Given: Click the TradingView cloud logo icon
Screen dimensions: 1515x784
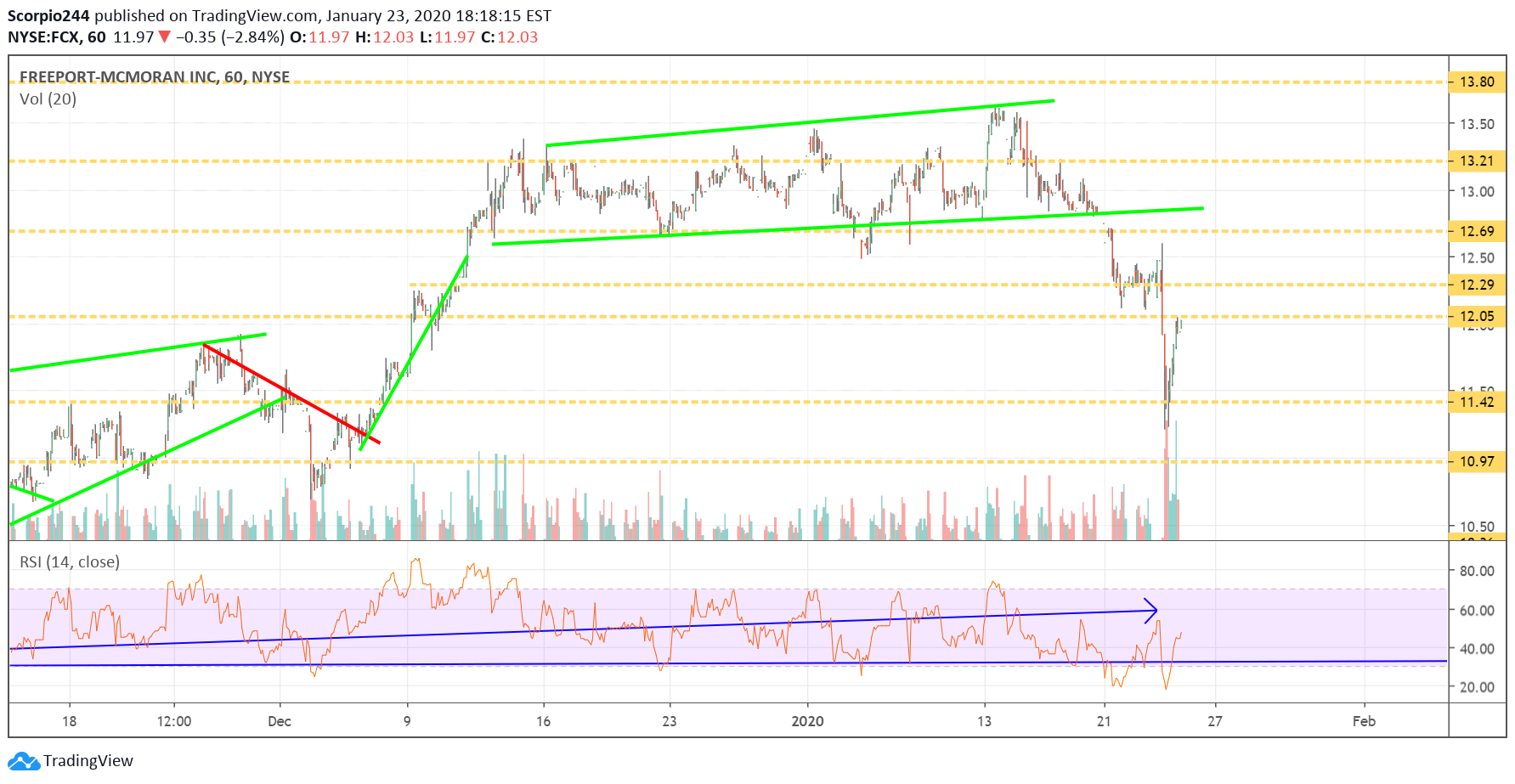Looking at the screenshot, I should click(x=24, y=761).
